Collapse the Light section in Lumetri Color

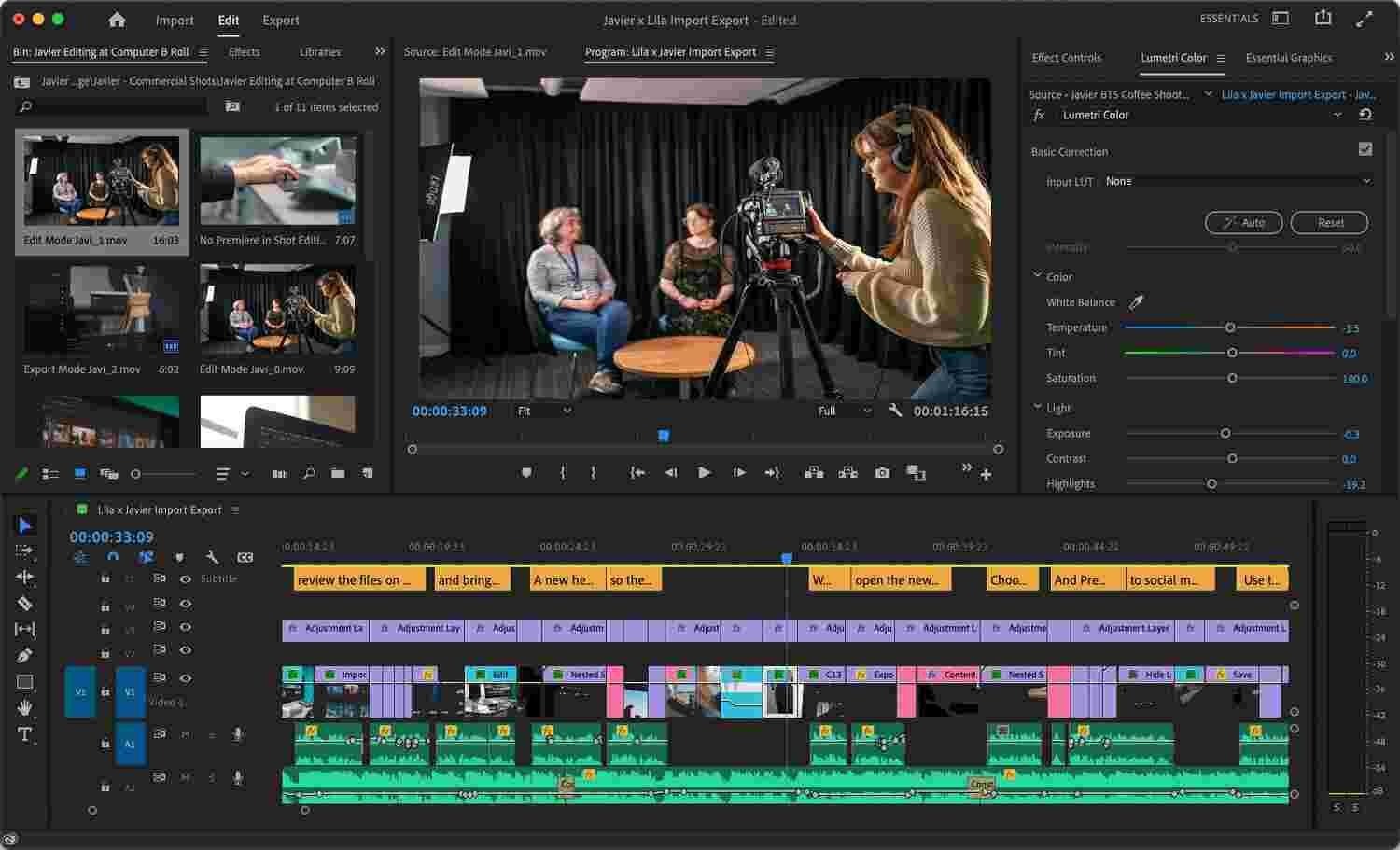(1037, 407)
